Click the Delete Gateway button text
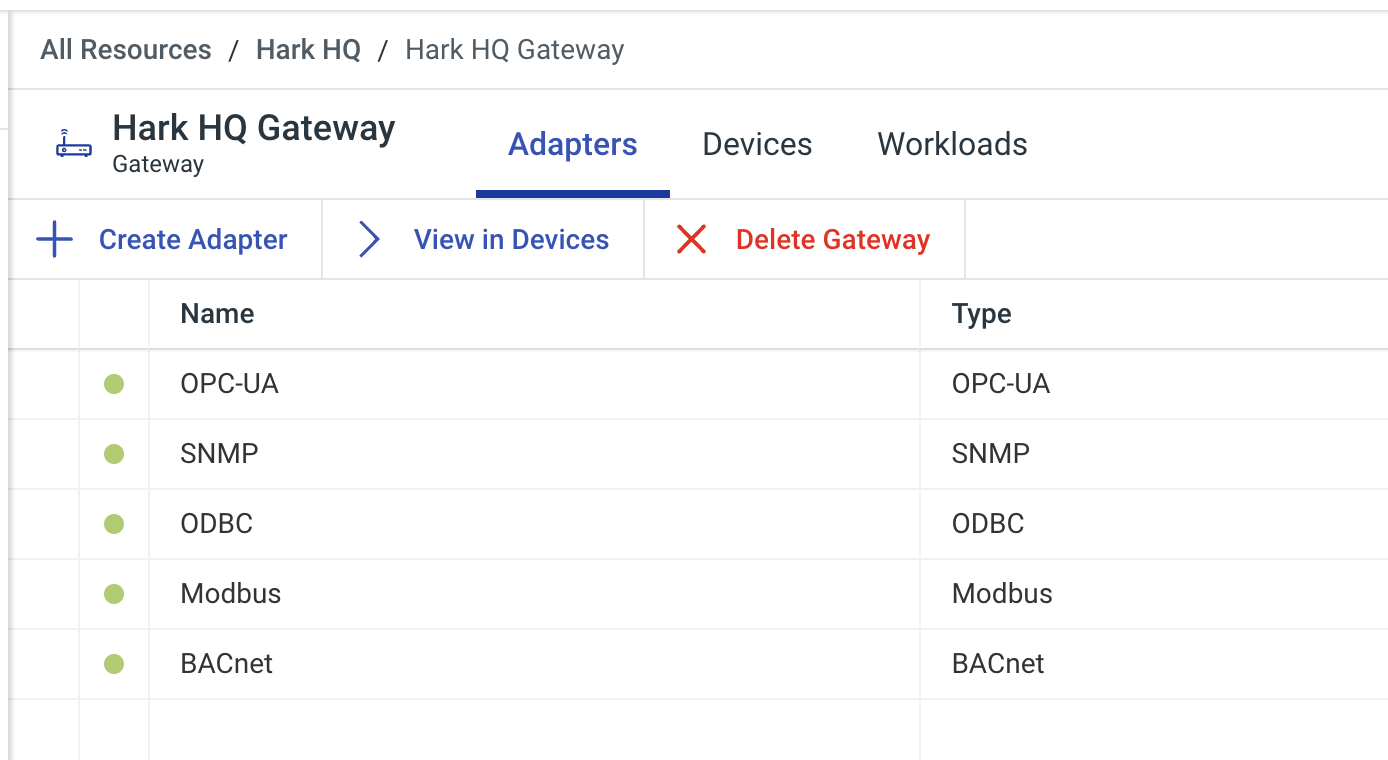 pos(833,240)
